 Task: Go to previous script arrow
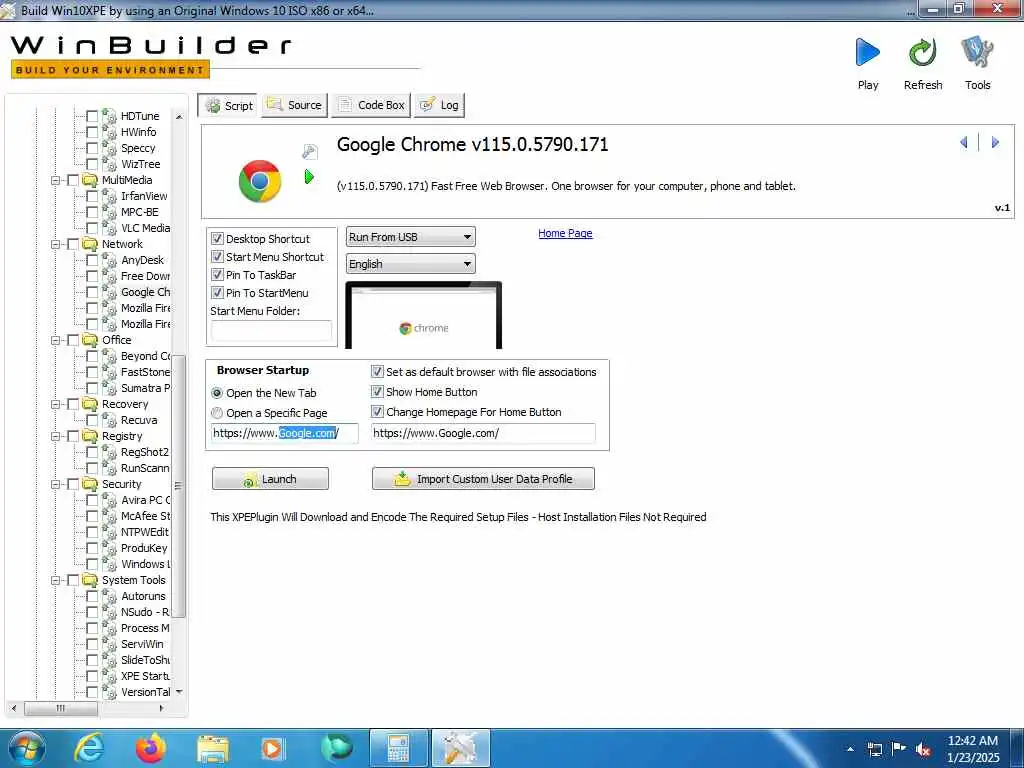964,142
